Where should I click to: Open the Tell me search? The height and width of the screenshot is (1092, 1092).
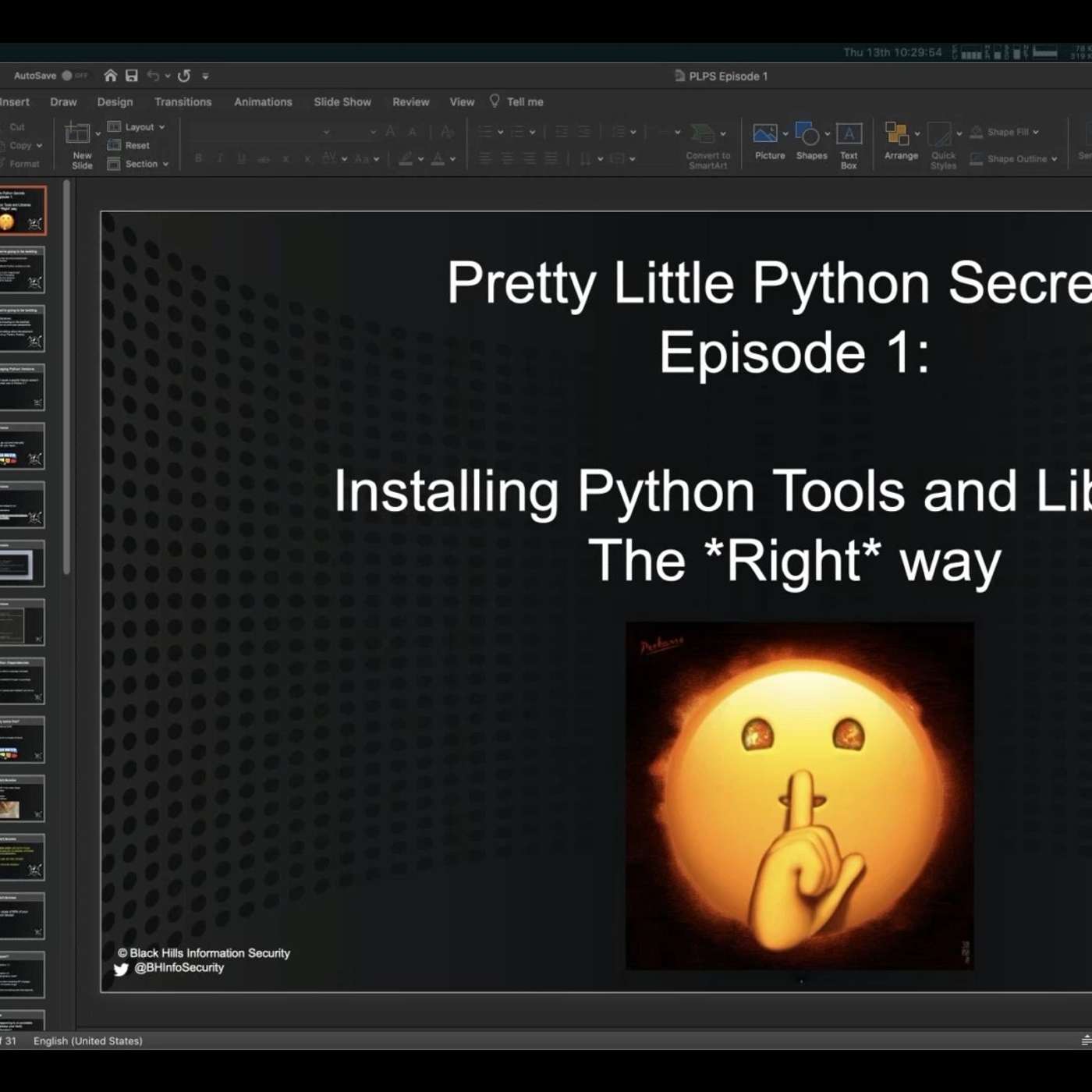516,101
